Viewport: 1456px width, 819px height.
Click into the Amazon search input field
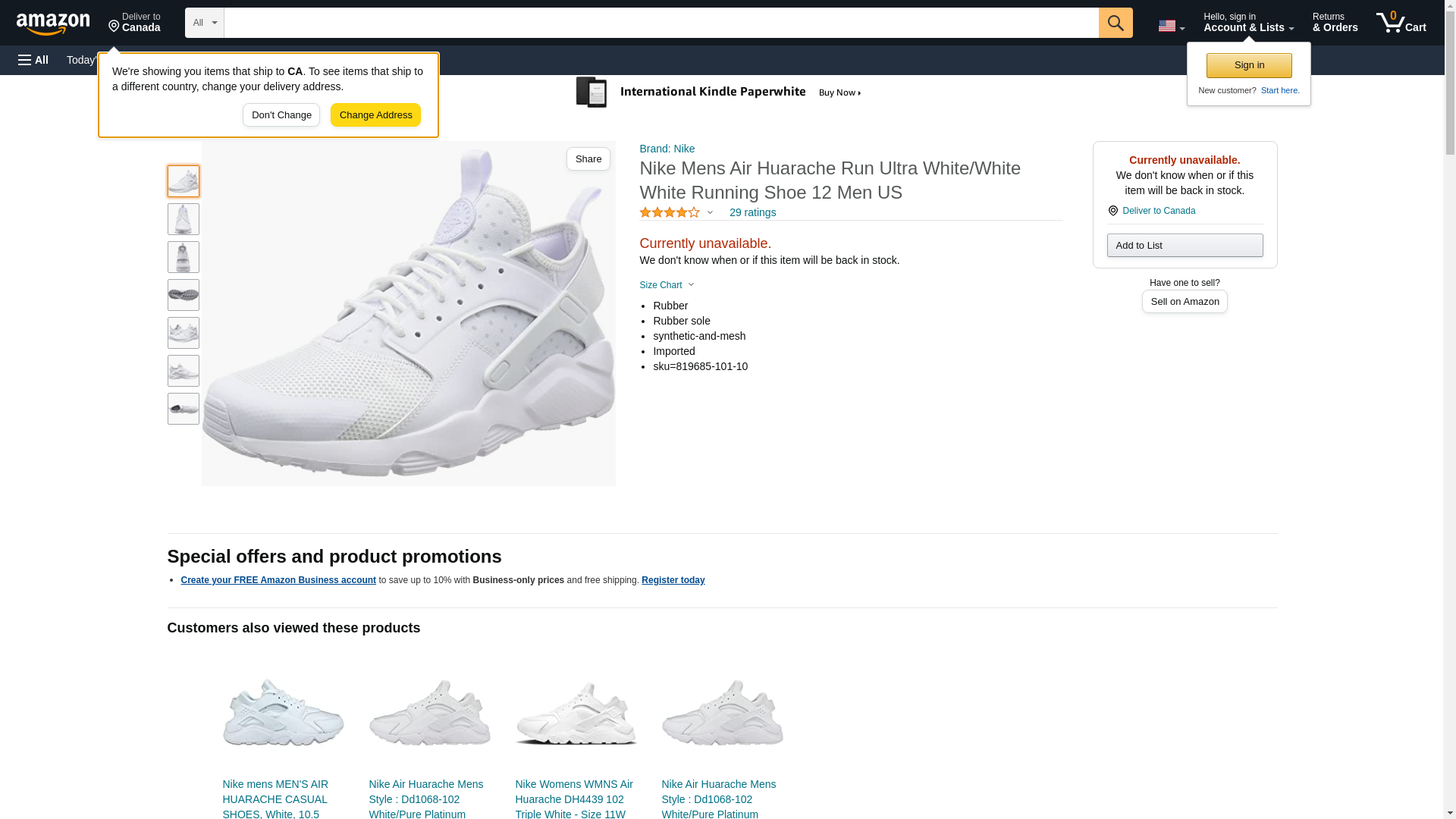tap(661, 23)
